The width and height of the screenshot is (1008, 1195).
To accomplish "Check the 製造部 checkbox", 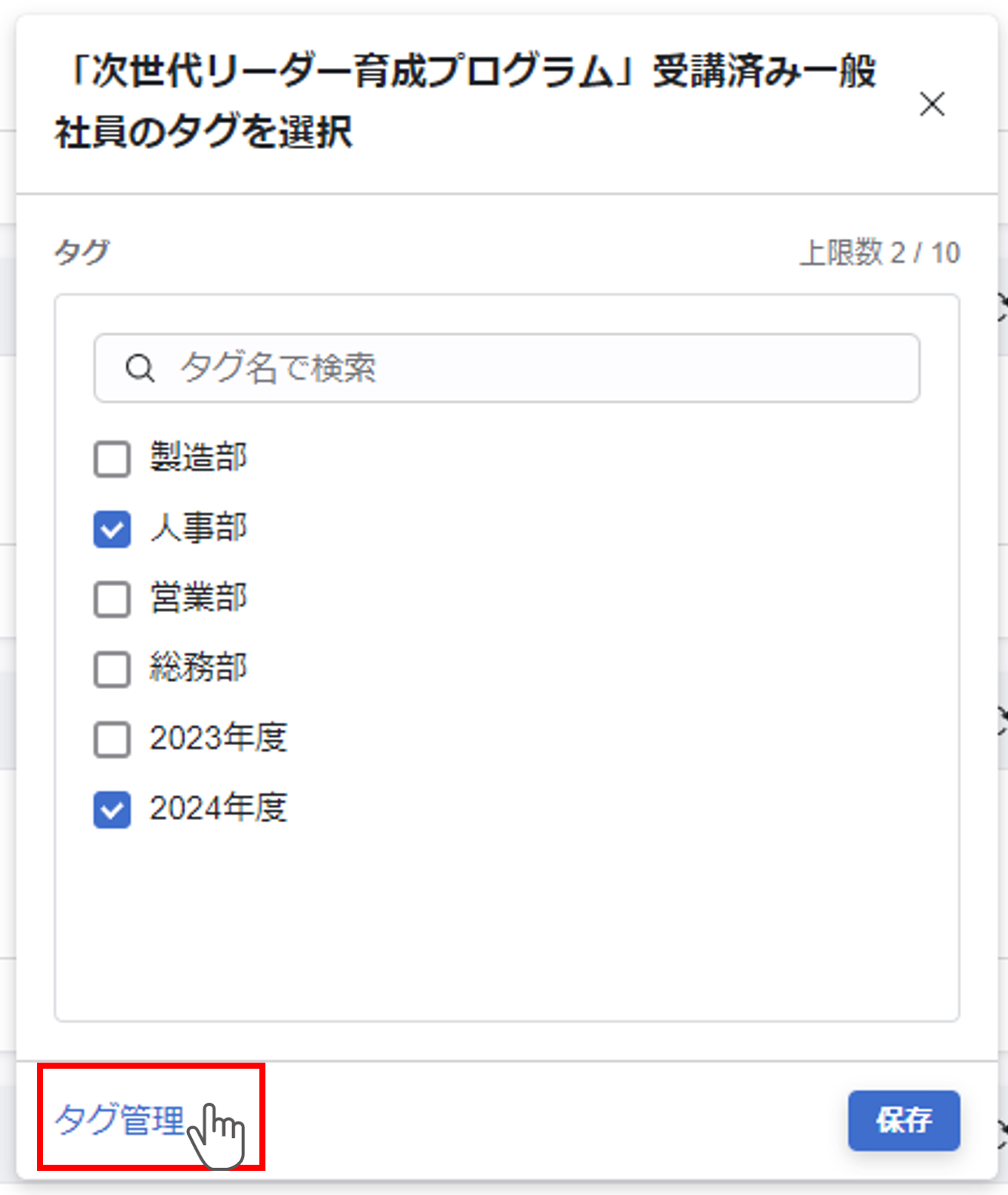I will [112, 458].
